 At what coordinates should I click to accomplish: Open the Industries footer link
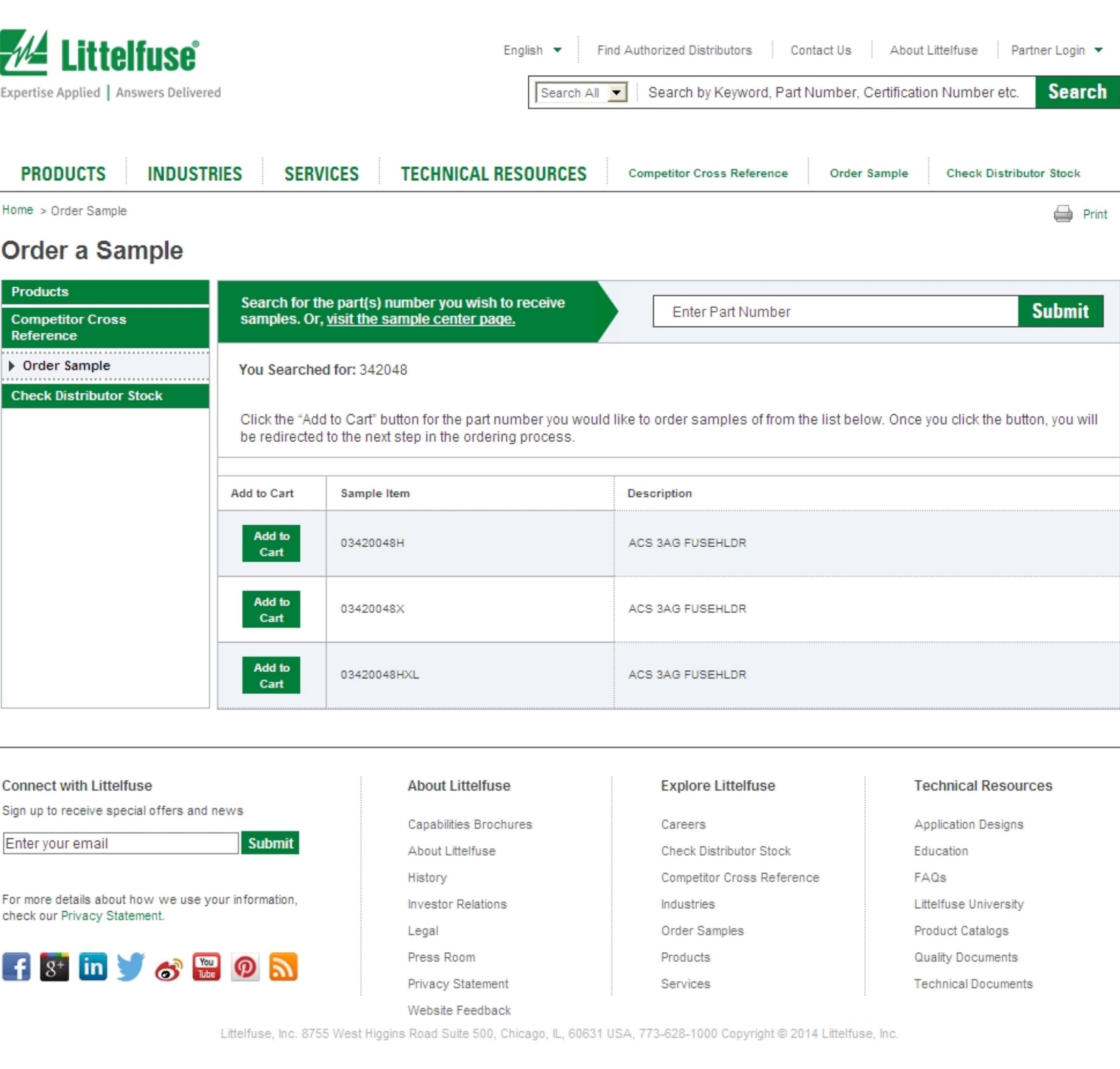point(688,904)
